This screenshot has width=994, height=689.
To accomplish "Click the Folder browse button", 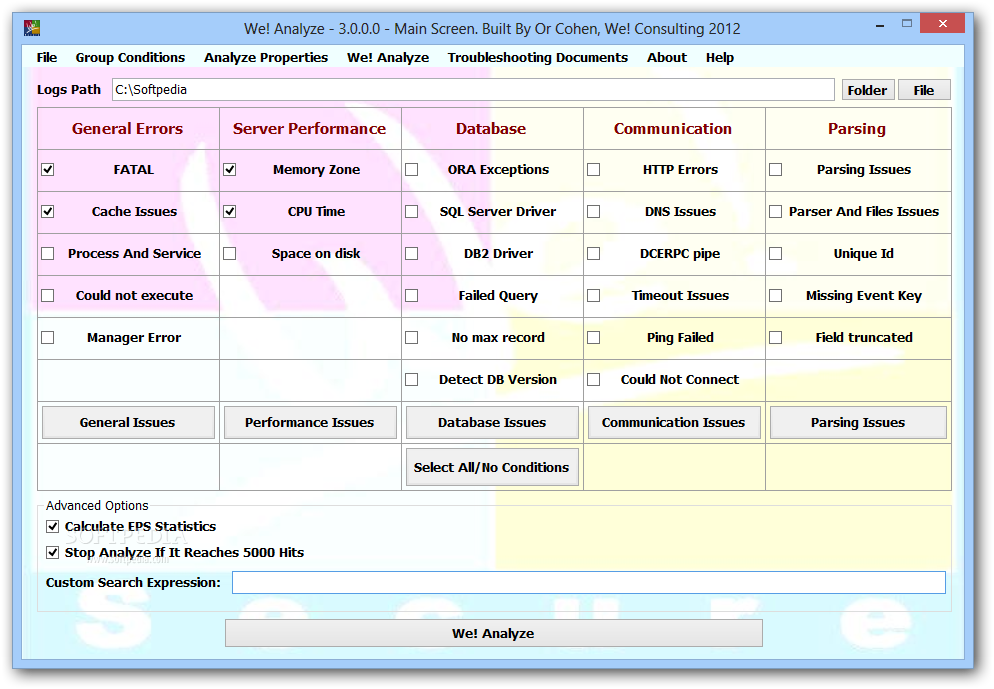I will coord(868,90).
